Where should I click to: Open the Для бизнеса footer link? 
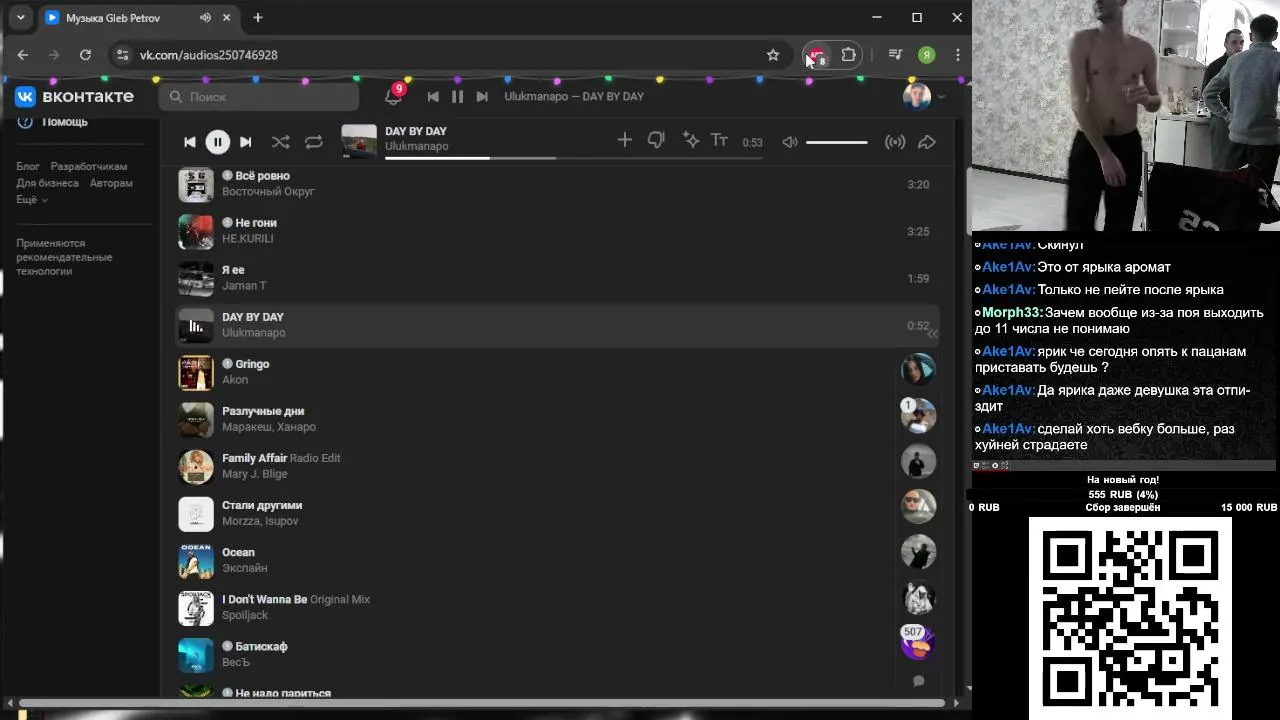[47, 183]
